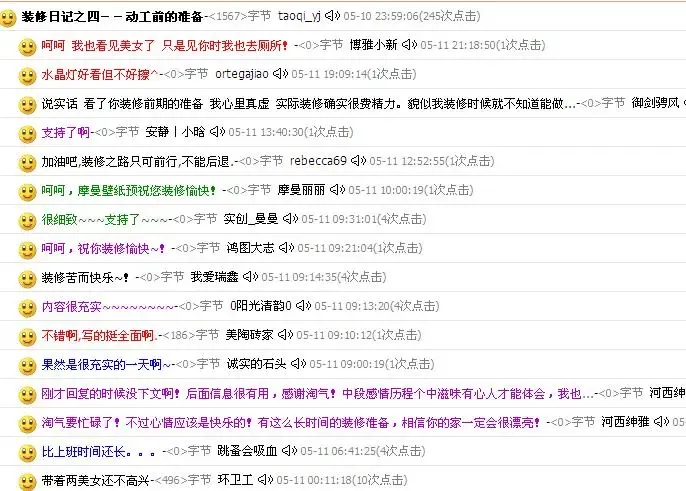Open reply 说实话 看了你装修前期的准备
Screen dimensions: 686x491
pos(308,104)
